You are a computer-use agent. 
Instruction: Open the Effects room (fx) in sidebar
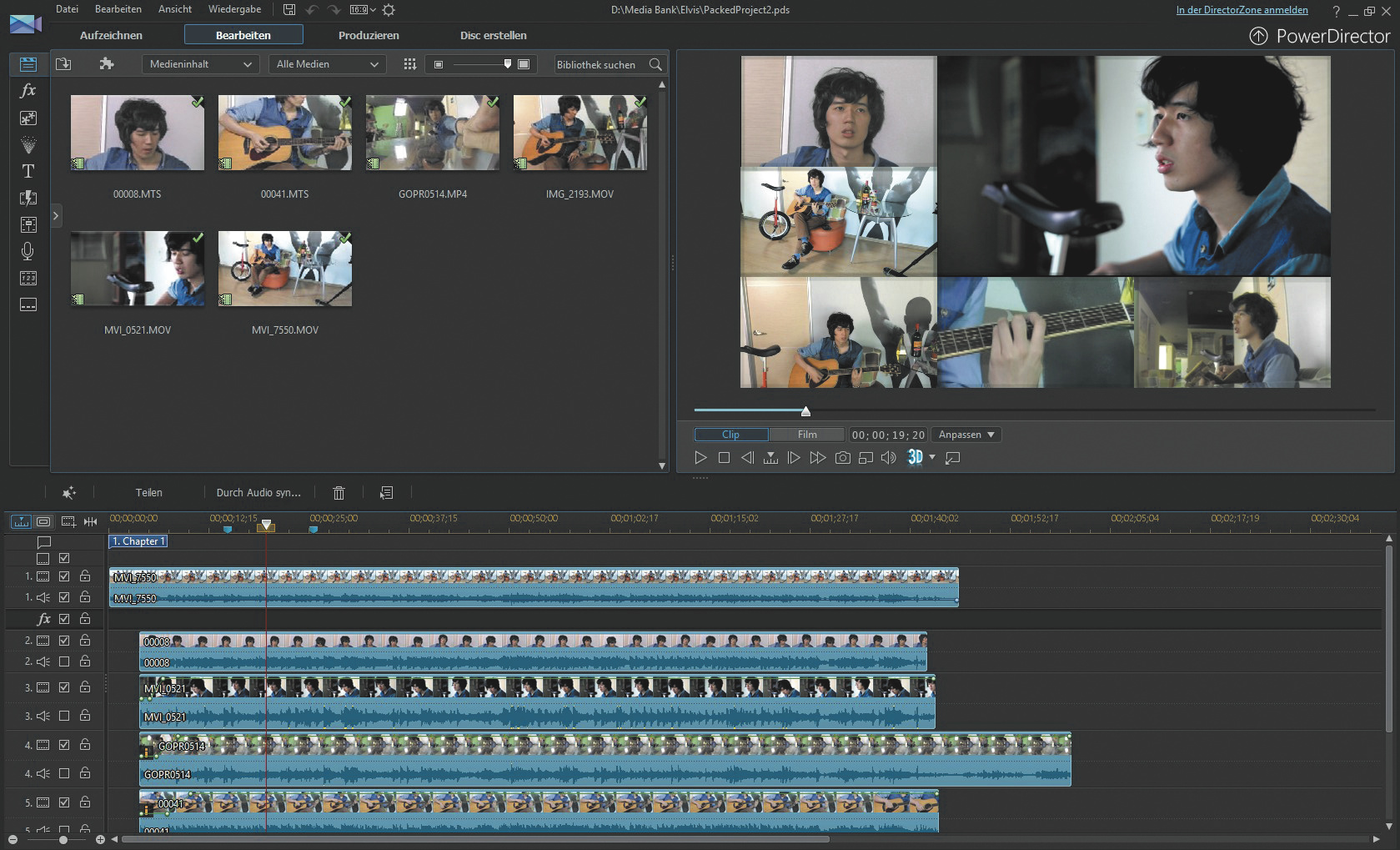[x=28, y=91]
